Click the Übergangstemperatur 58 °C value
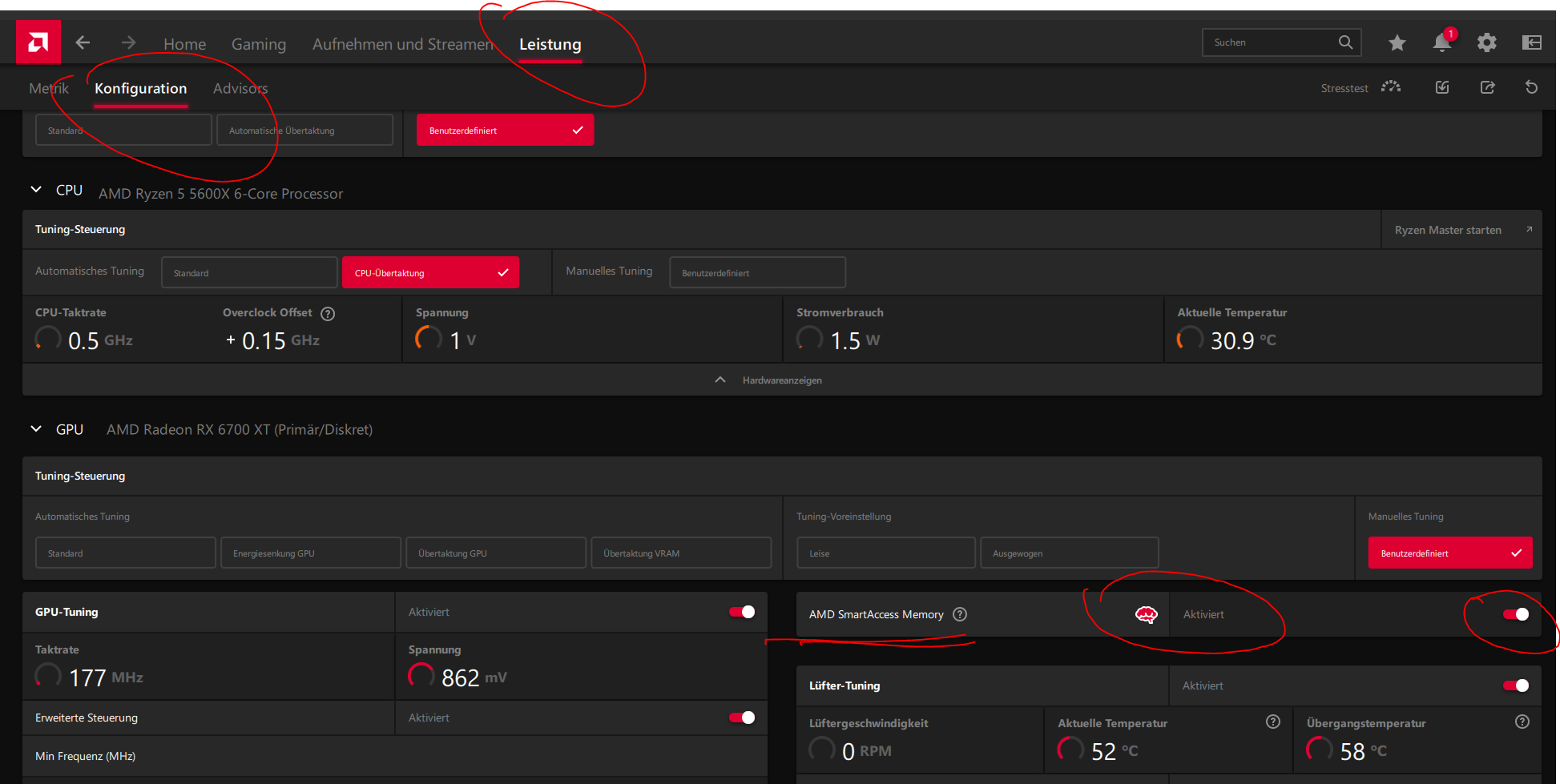Viewport: 1560px width, 784px height. (x=1364, y=751)
